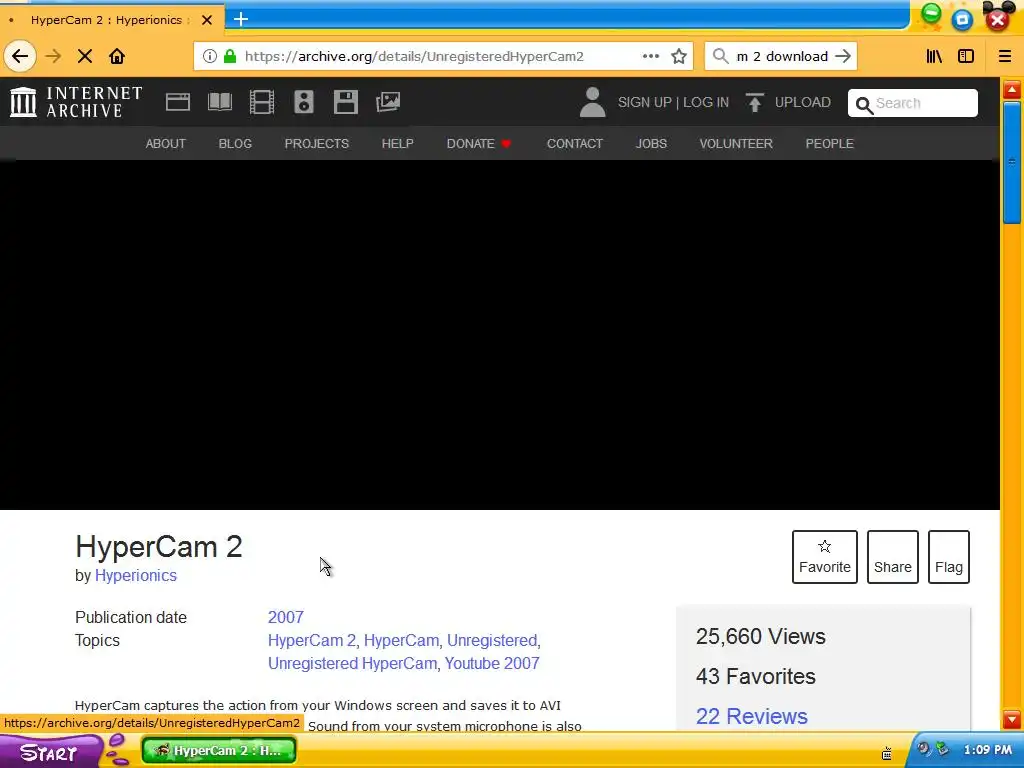Open the Video film icon

point(262,102)
